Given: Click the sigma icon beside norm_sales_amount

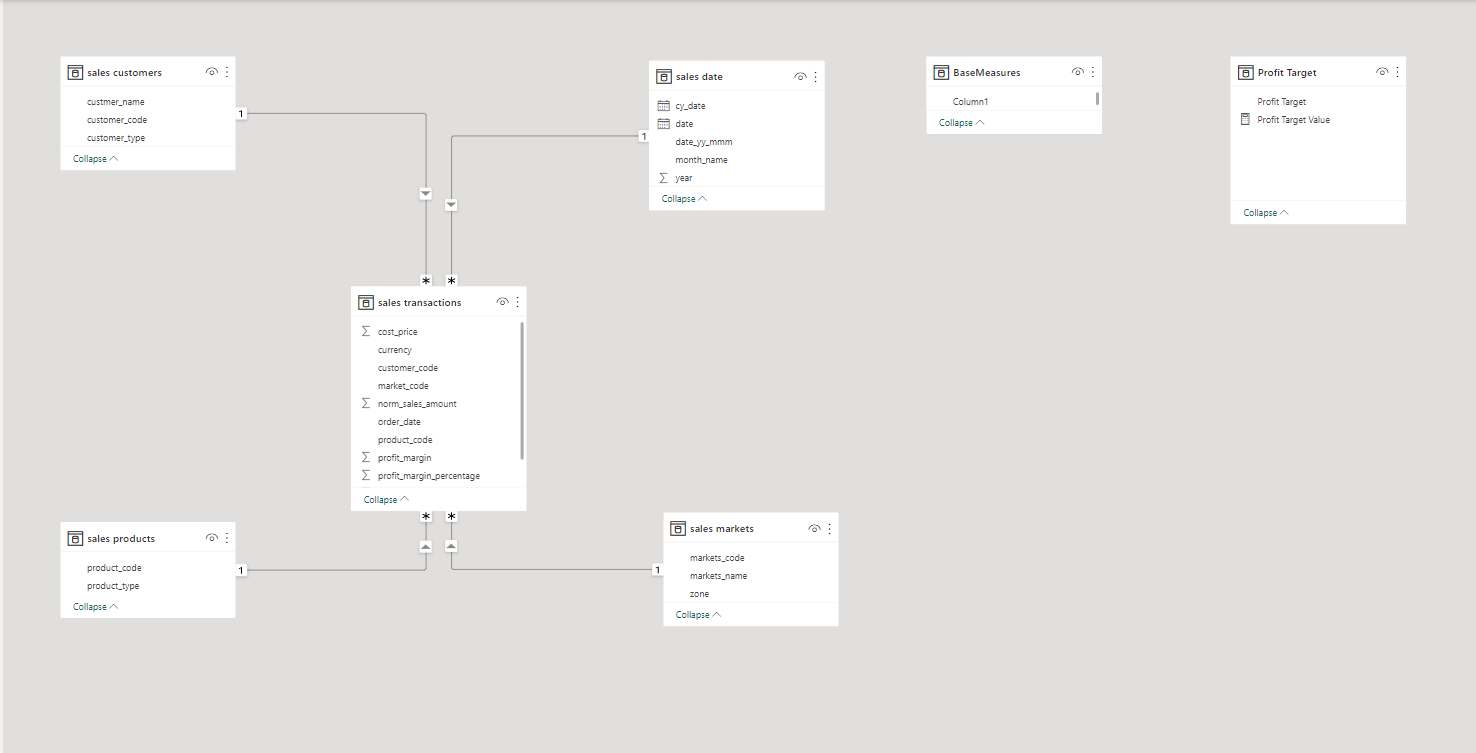Looking at the screenshot, I should pyautogui.click(x=365, y=403).
